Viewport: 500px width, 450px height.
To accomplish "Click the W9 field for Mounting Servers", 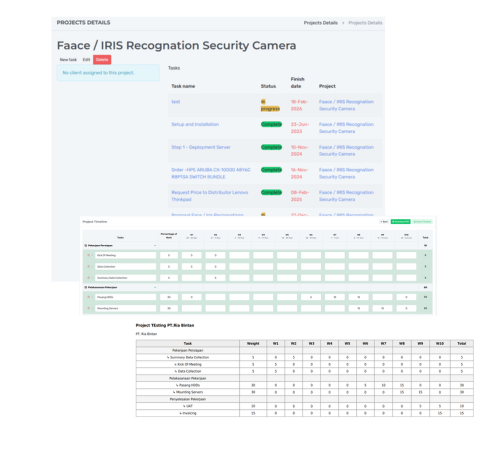I will click(382, 308).
